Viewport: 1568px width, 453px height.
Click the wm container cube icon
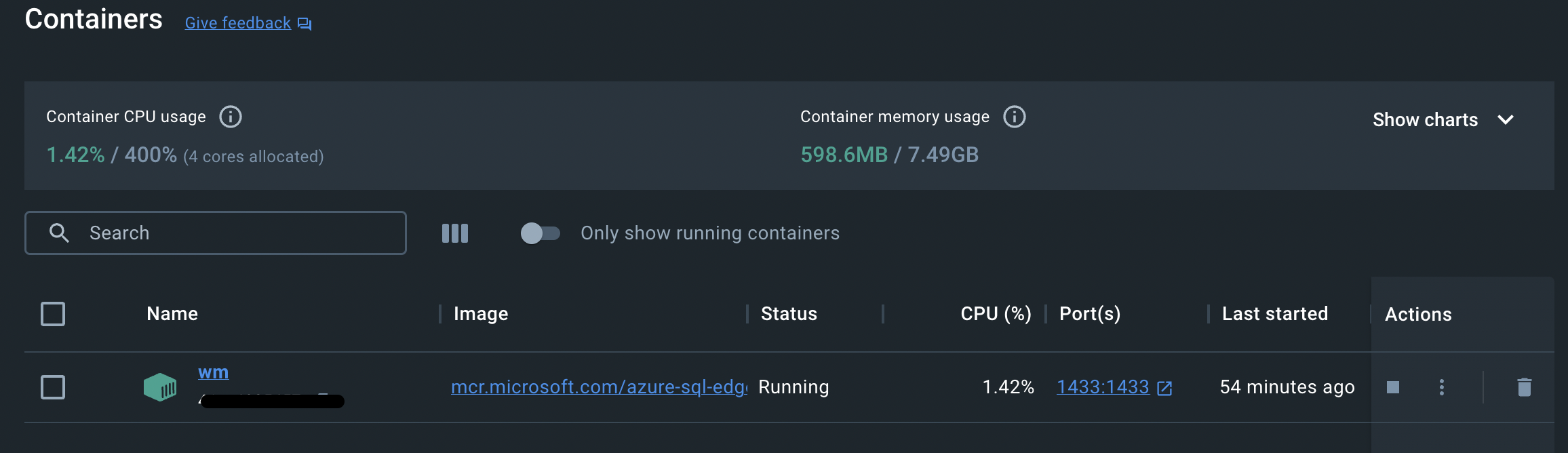tap(160, 387)
